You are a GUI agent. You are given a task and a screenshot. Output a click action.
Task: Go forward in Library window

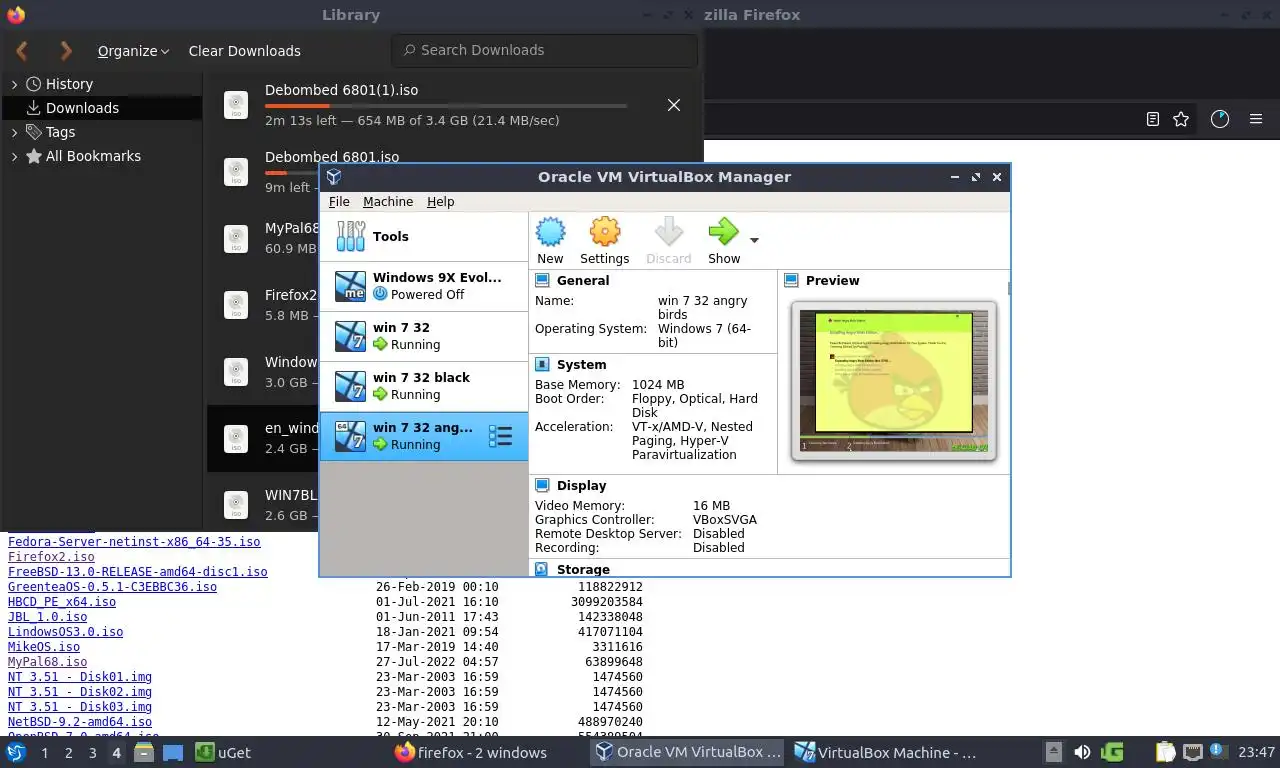tap(66, 51)
